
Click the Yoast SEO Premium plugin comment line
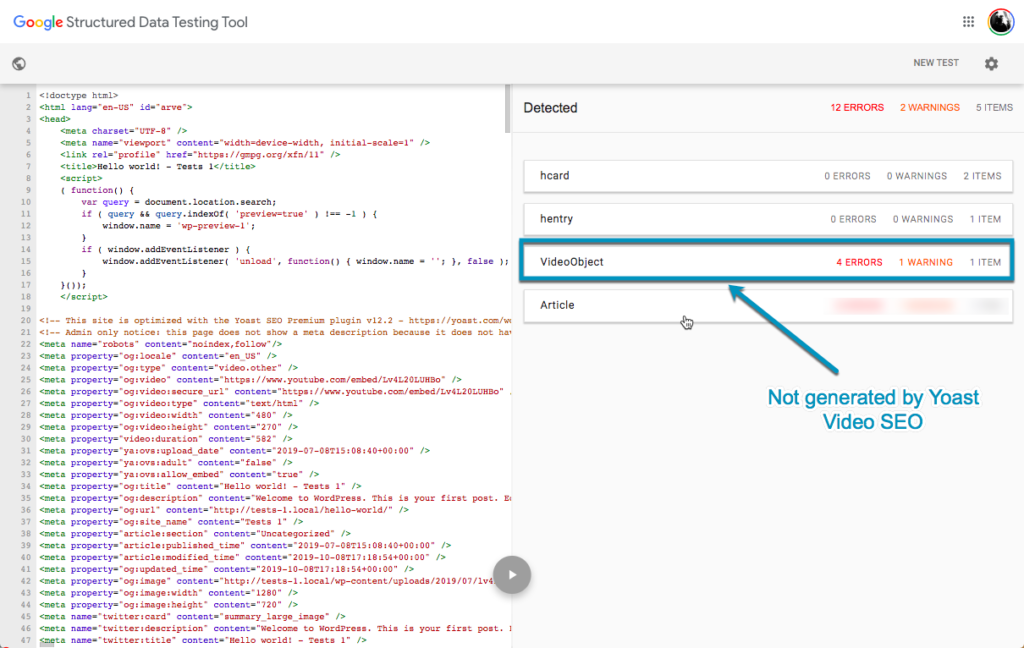(x=275, y=321)
